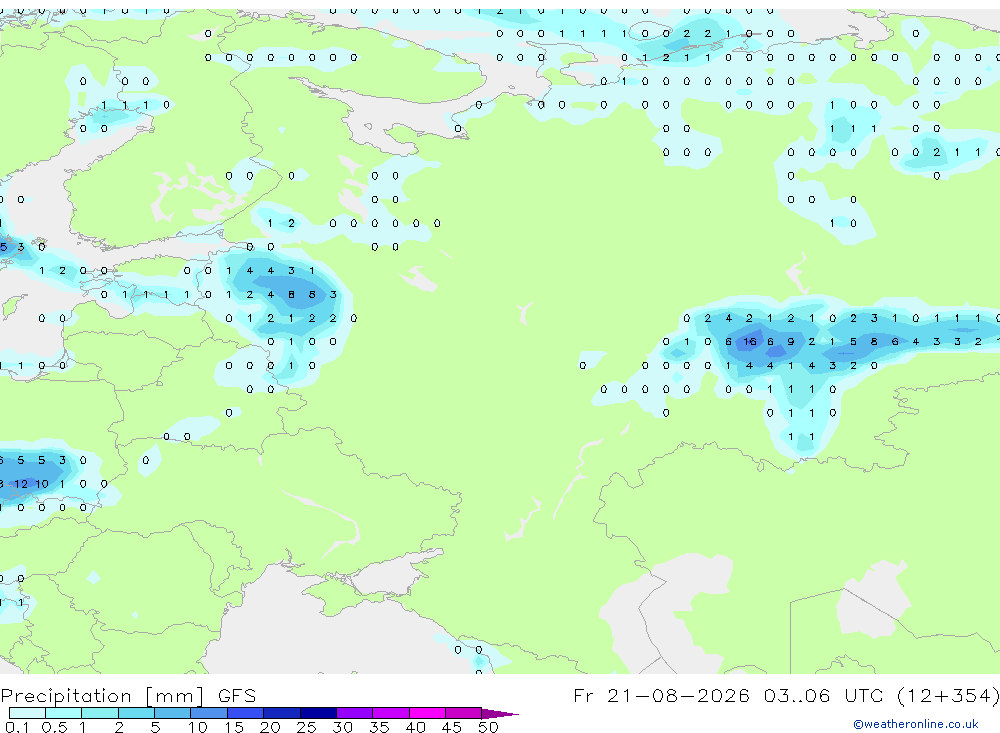This screenshot has width=1000, height=733.
Task: Click the '0.5' legend scale label
Action: pyautogui.click(x=54, y=727)
